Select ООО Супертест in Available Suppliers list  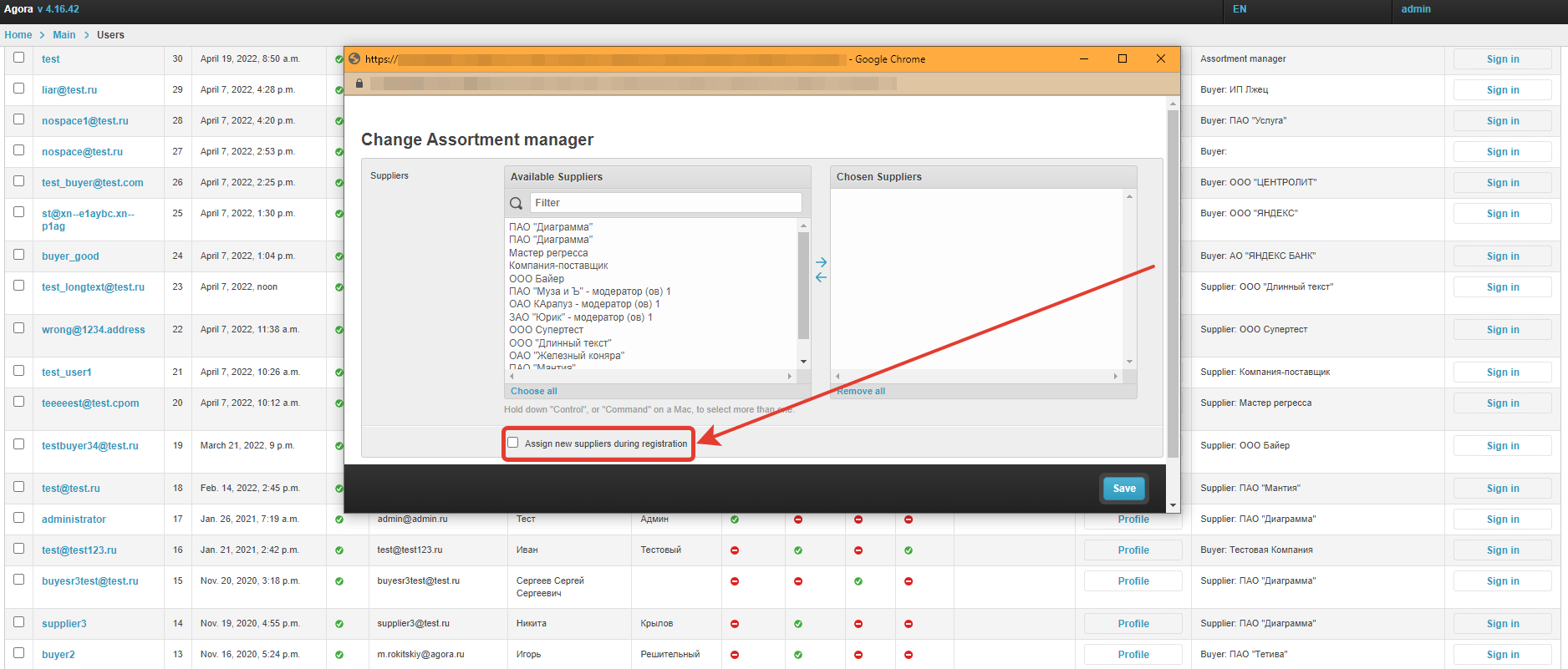click(x=547, y=330)
